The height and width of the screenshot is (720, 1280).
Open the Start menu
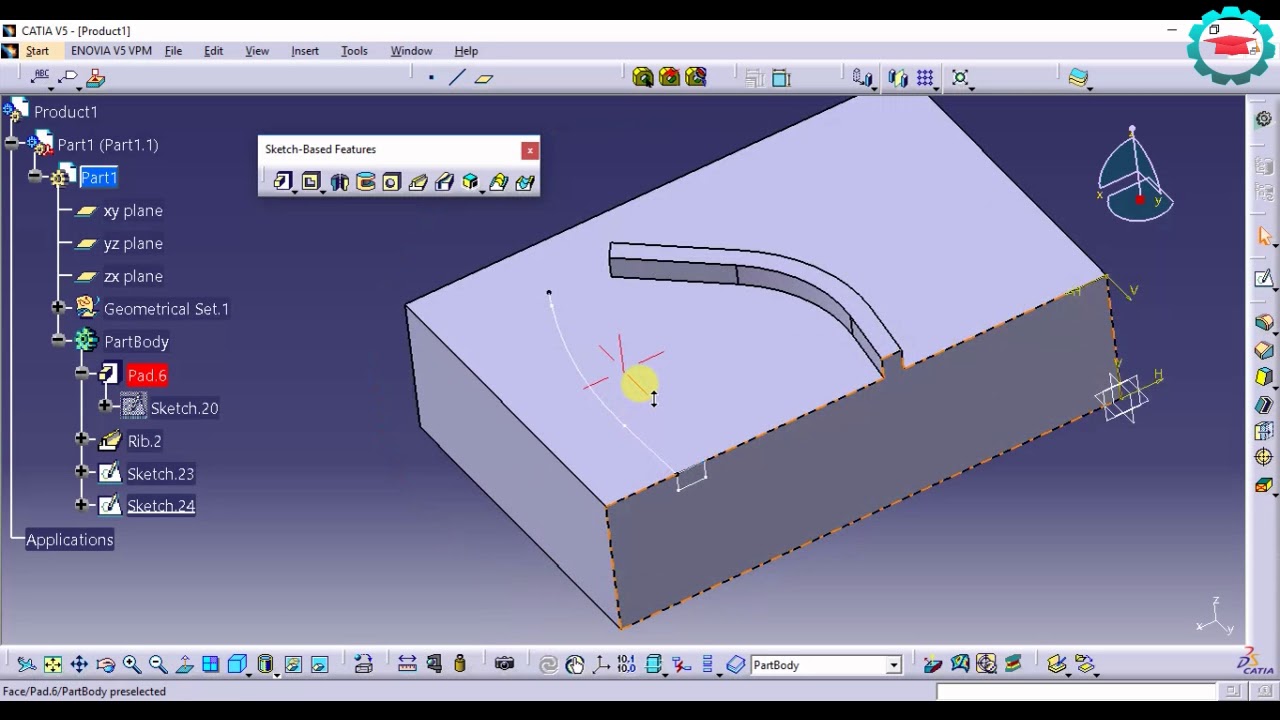tap(37, 51)
